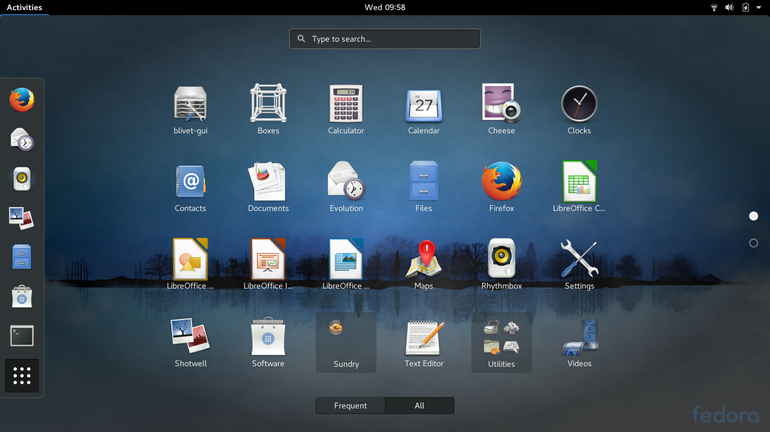Open LibreOffice Writer with blue icon
The width and height of the screenshot is (770, 432).
click(346, 265)
